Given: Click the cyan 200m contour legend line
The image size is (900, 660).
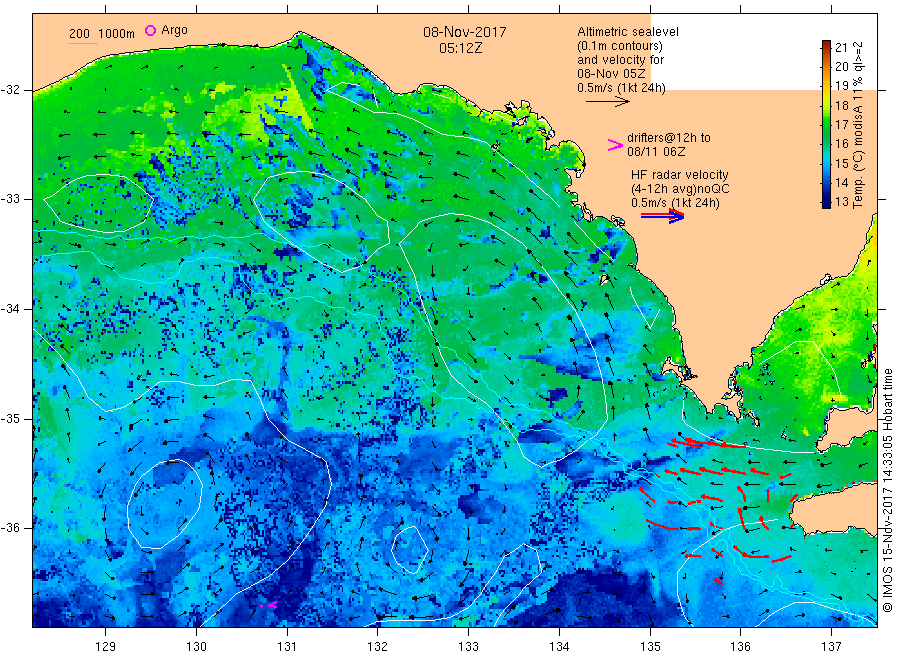Looking at the screenshot, I should pyautogui.click(x=83, y=43).
